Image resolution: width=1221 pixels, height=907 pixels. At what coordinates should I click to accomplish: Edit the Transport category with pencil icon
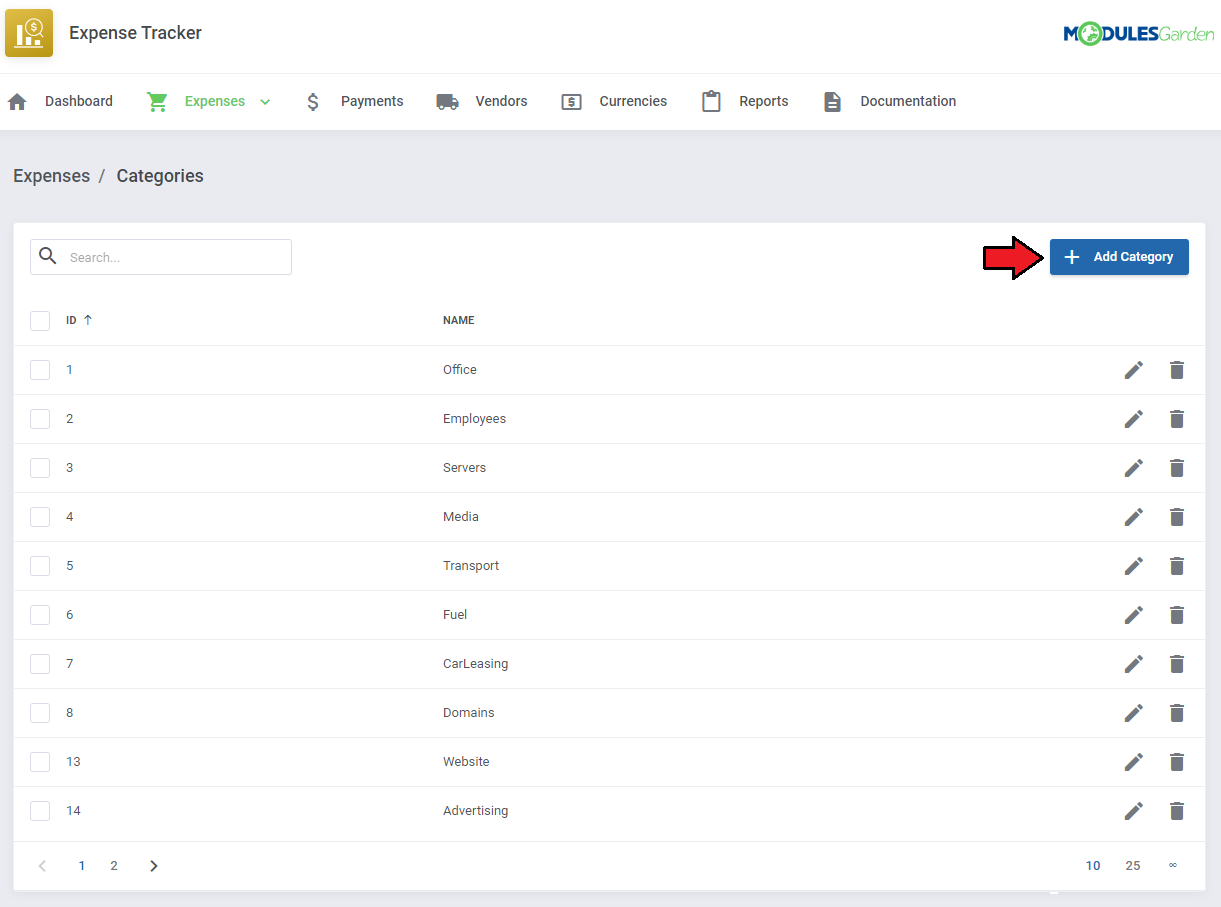1133,566
